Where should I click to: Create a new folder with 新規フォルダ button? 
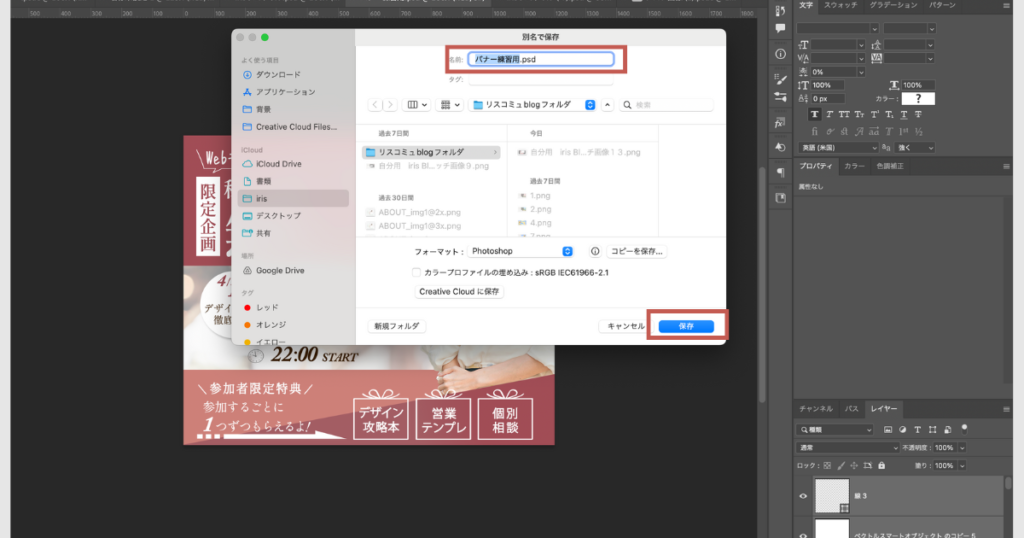(396, 326)
